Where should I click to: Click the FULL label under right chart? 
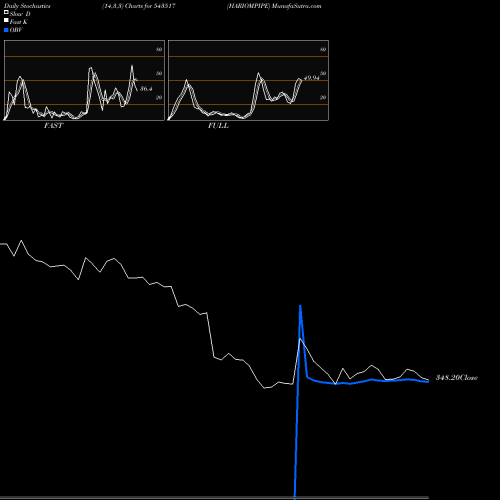[x=218, y=126]
